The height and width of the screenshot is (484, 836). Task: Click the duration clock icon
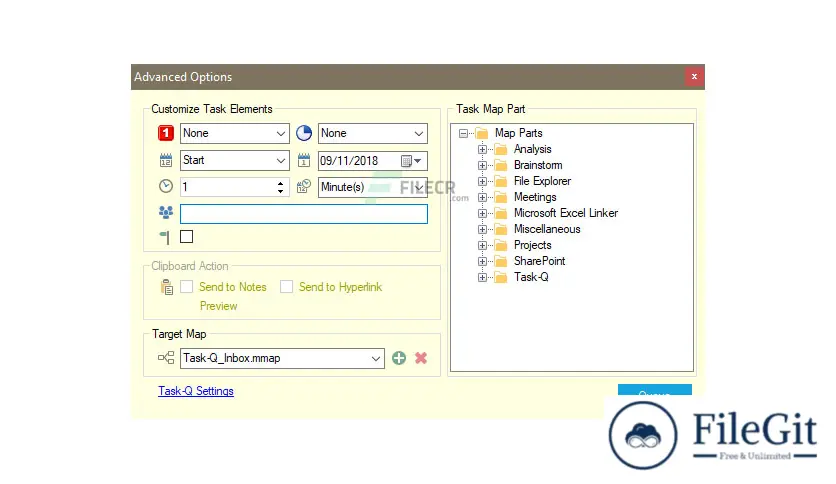tap(166, 187)
